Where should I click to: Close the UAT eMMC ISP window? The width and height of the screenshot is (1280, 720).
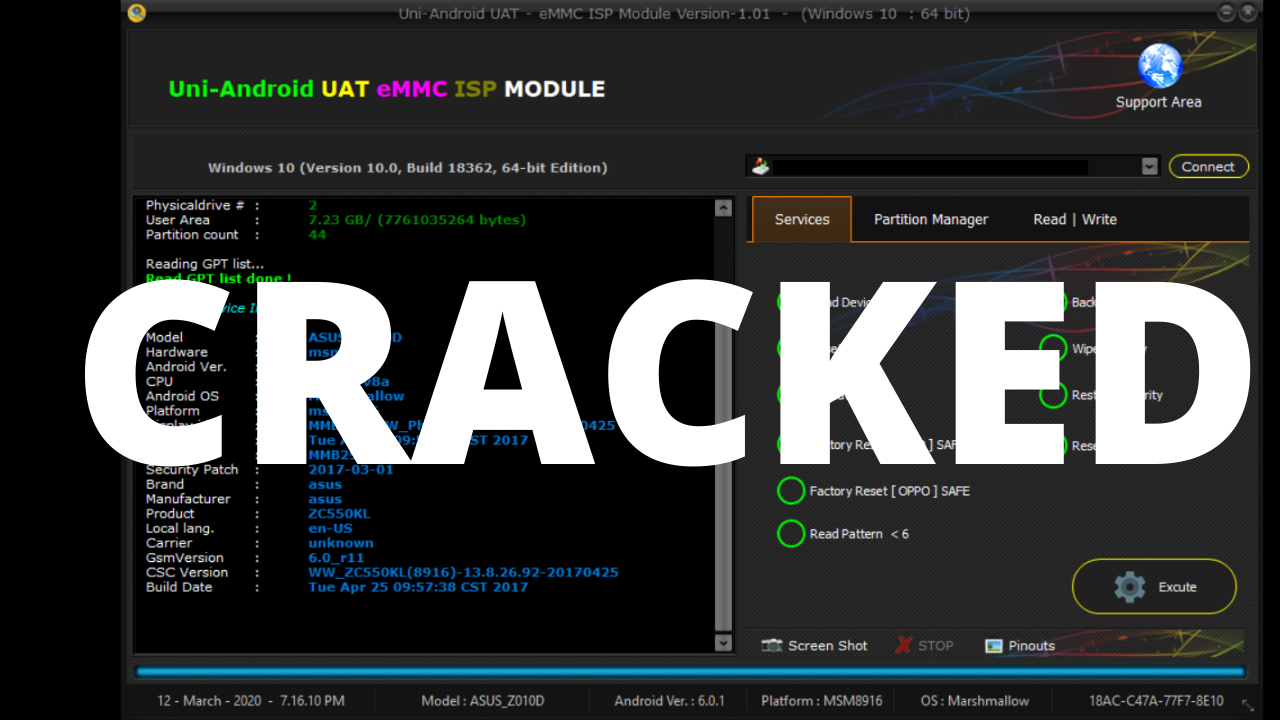tap(1248, 13)
